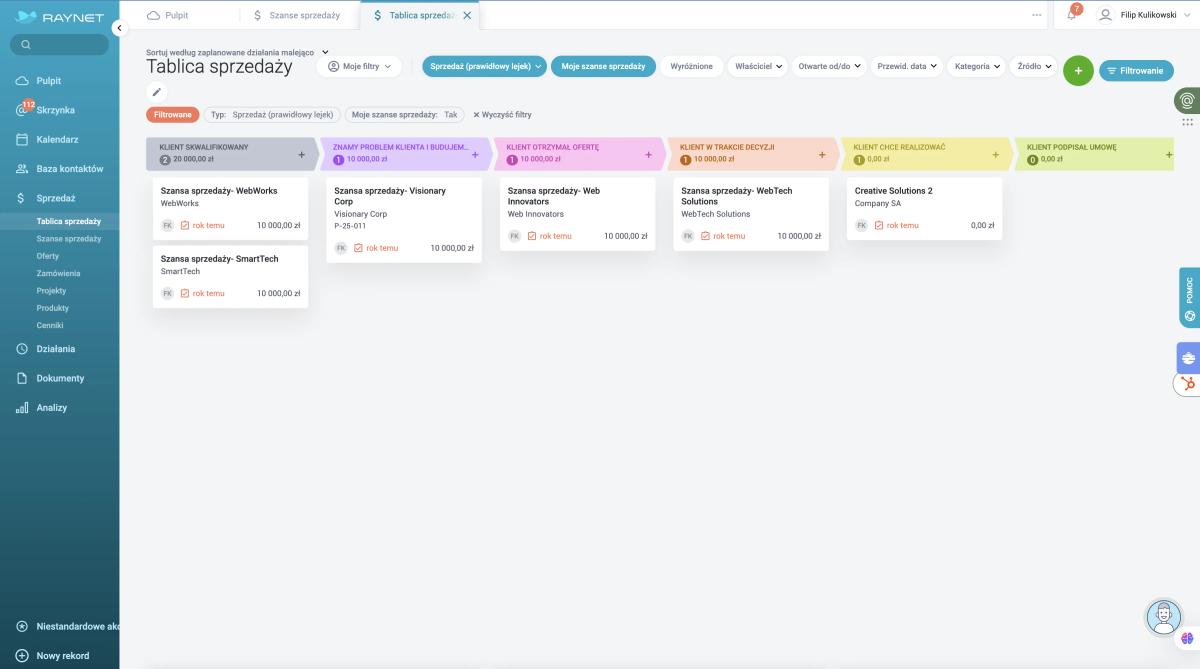Click the activity checkbox icon on the Web Innovators card
1200x669 pixels.
point(532,236)
